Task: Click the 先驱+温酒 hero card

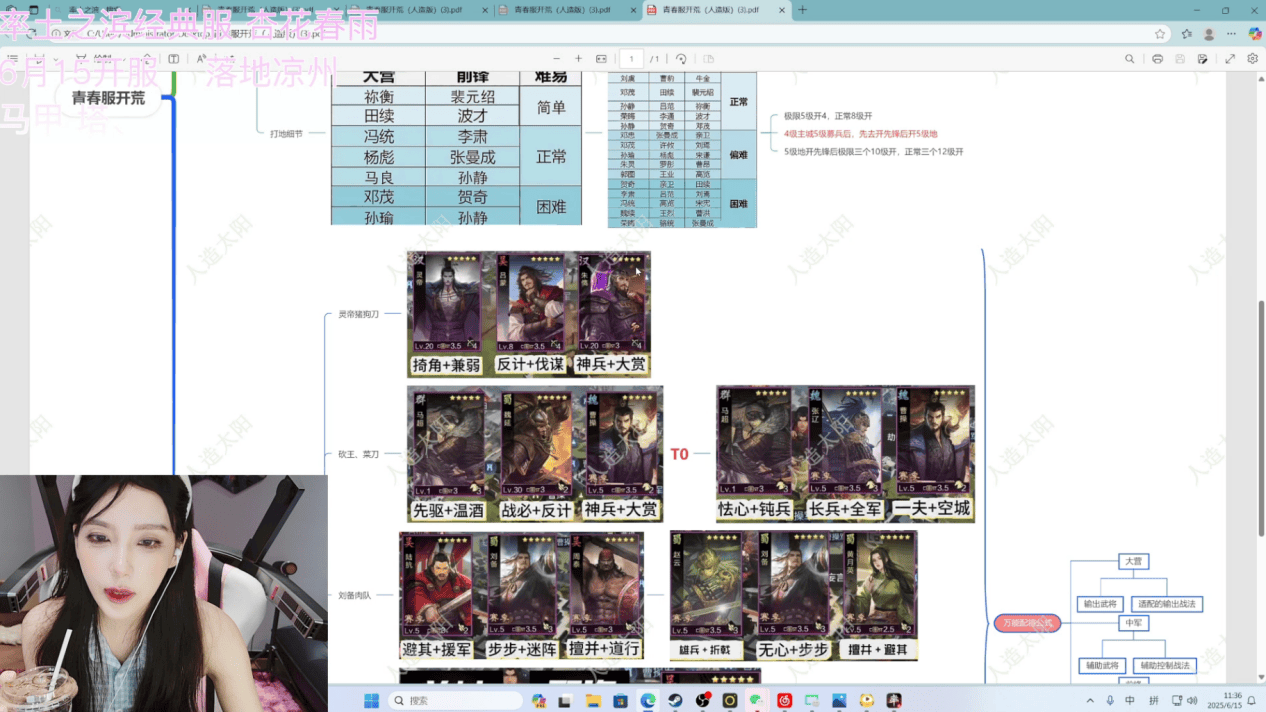Action: tap(449, 454)
